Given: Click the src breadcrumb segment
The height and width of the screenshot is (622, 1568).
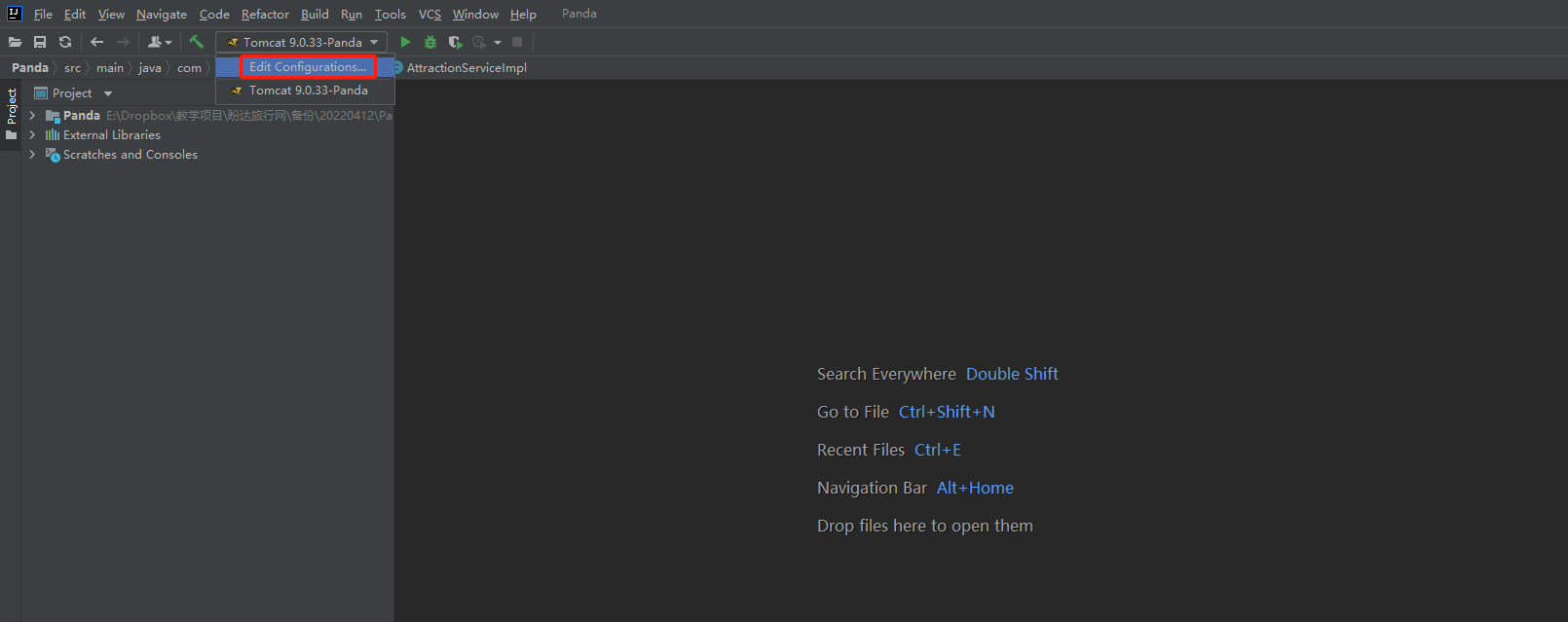Looking at the screenshot, I should tap(73, 67).
